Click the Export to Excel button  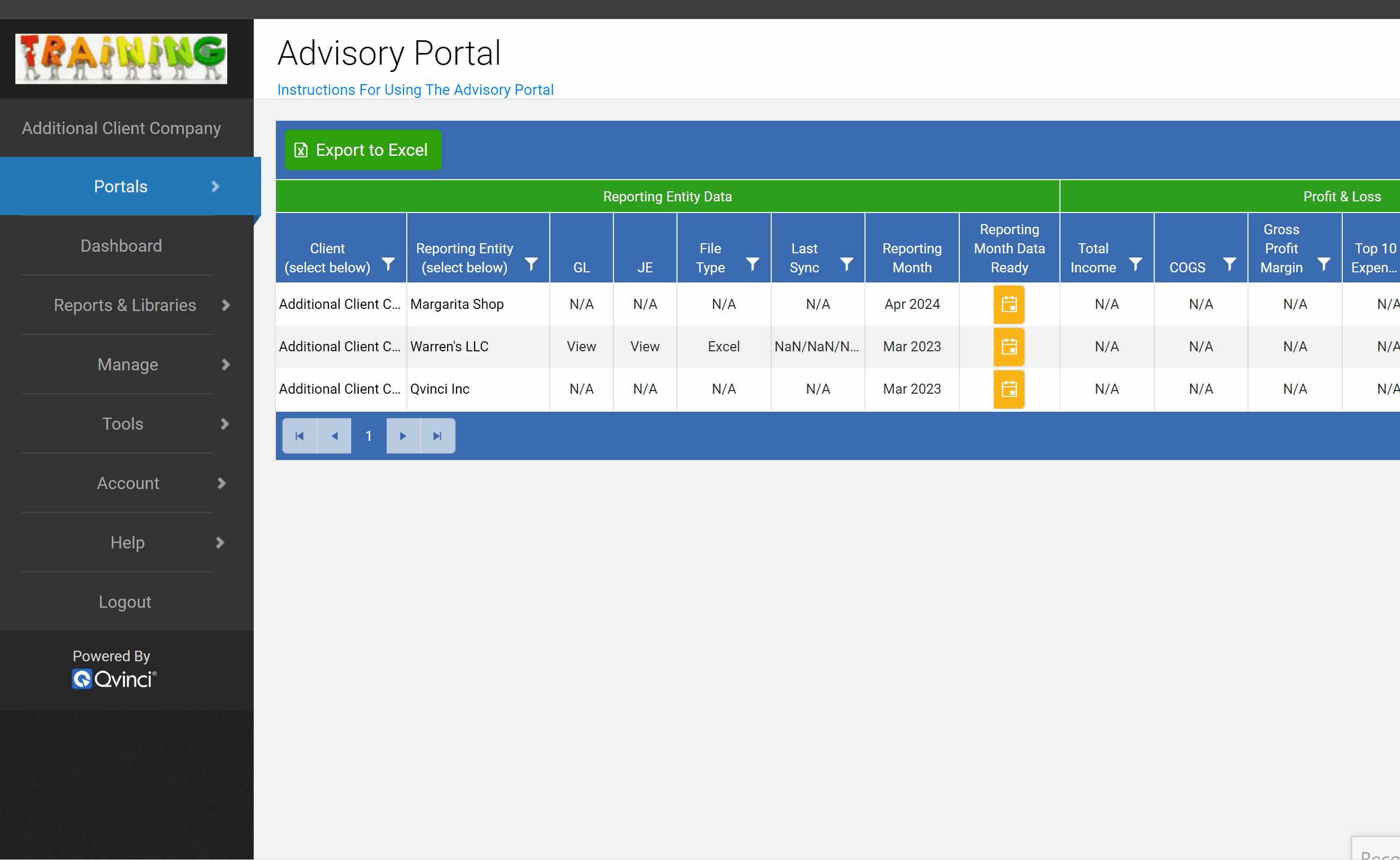(362, 150)
